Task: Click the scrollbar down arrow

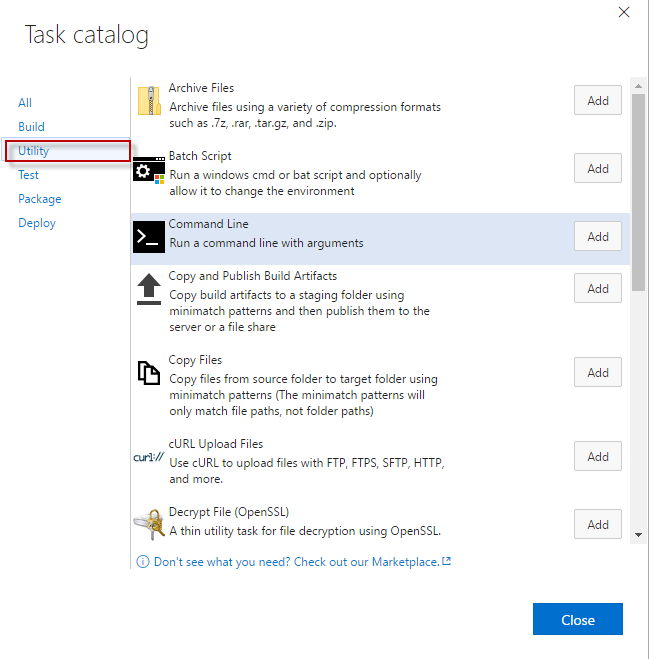Action: pos(638,535)
